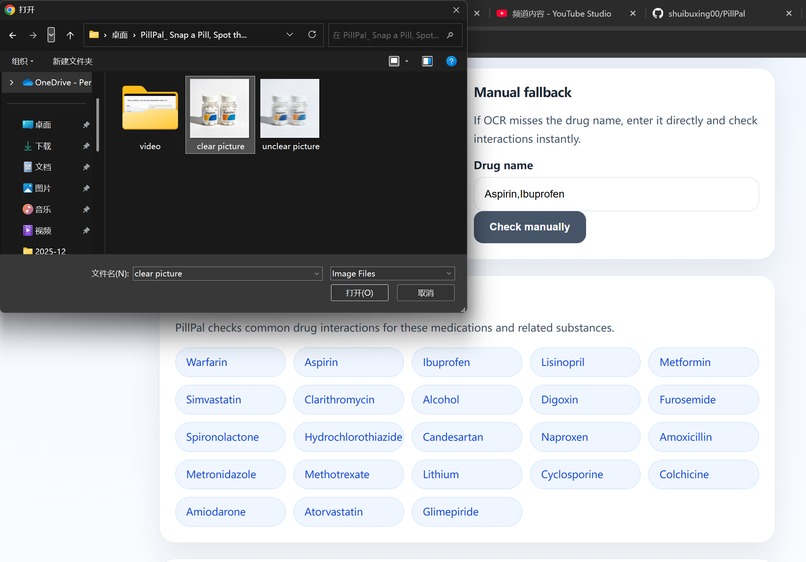
Task: Open 桌面 in quick access
Action: coord(37,124)
